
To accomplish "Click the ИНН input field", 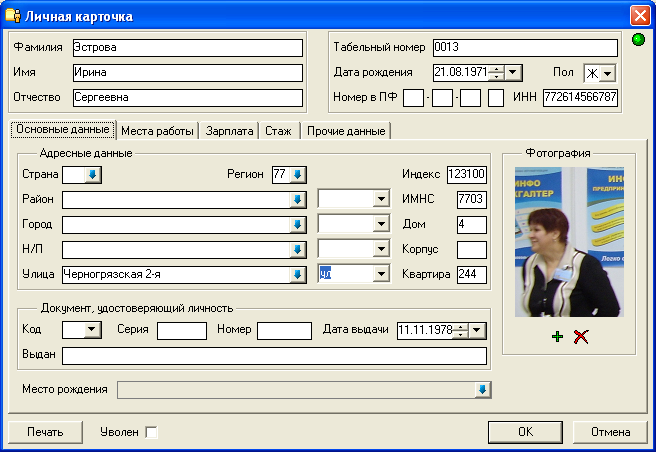I will [580, 98].
